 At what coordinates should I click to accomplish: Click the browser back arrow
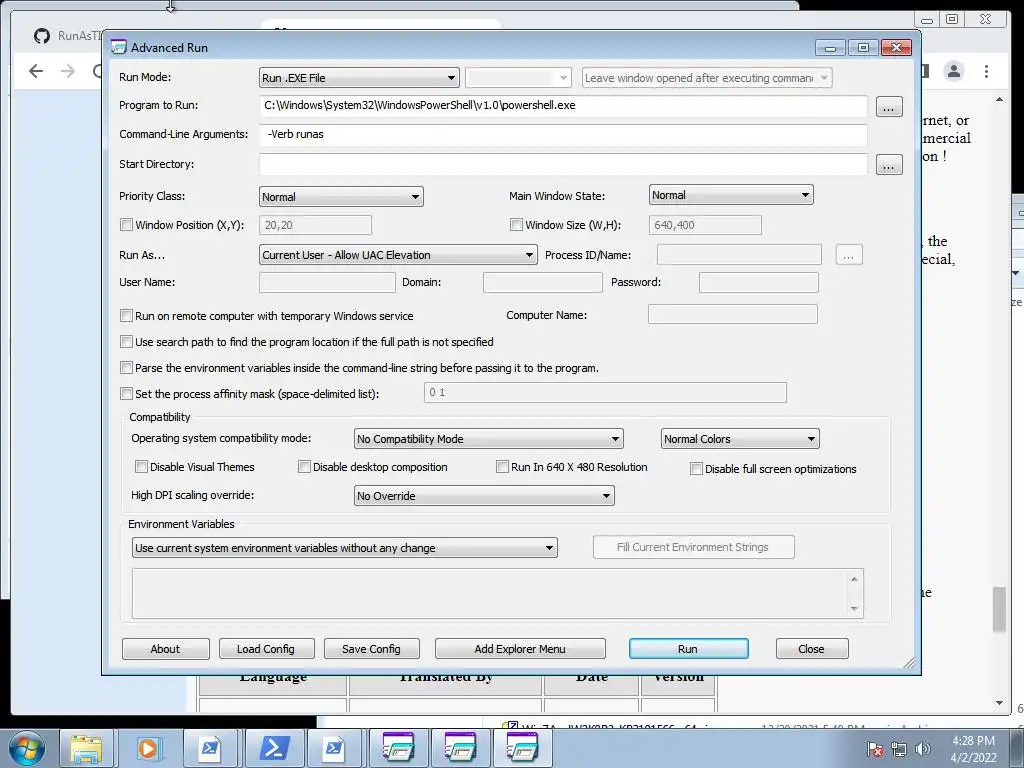(x=36, y=71)
